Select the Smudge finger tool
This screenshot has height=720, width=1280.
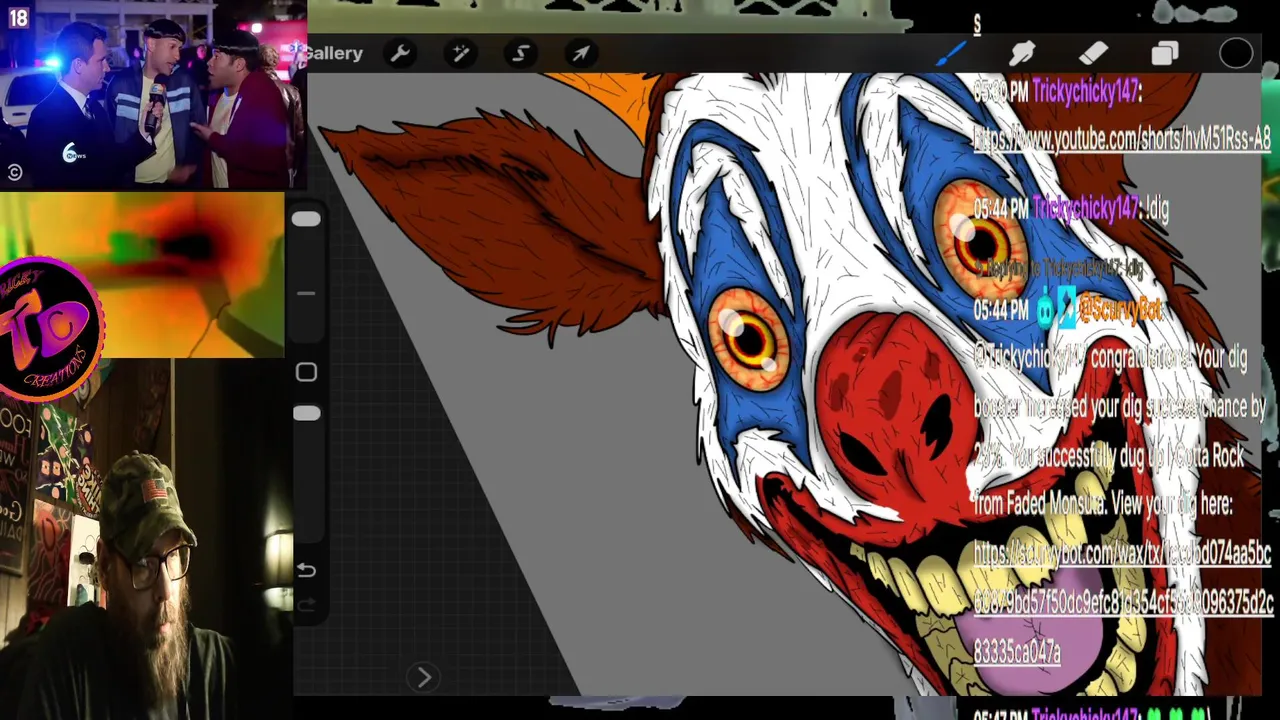(1022, 54)
